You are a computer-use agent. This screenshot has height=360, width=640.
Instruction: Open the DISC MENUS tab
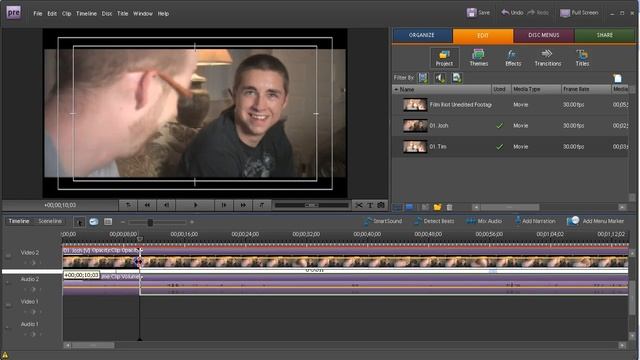[544, 35]
